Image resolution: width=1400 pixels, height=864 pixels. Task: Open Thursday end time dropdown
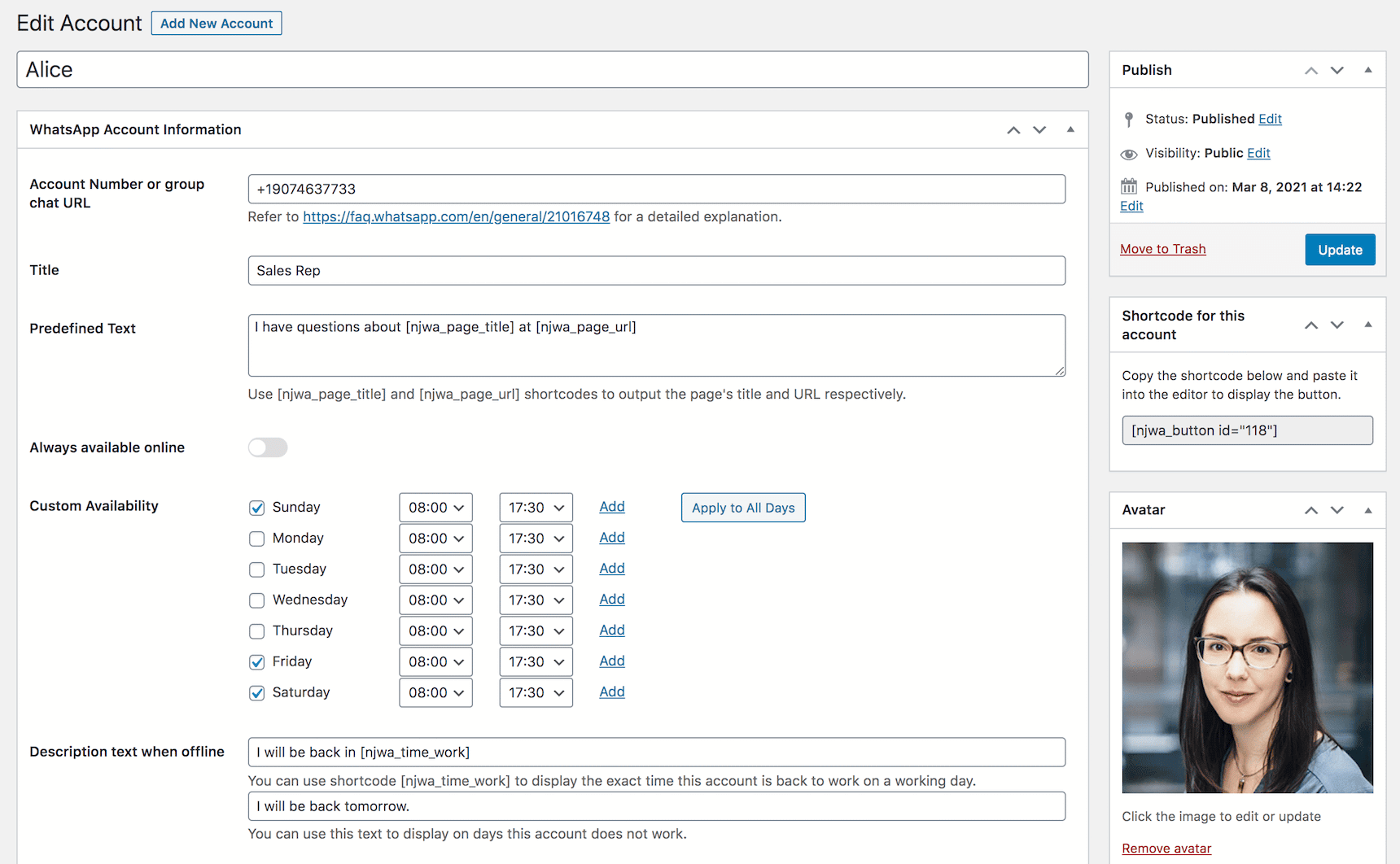[x=536, y=631]
